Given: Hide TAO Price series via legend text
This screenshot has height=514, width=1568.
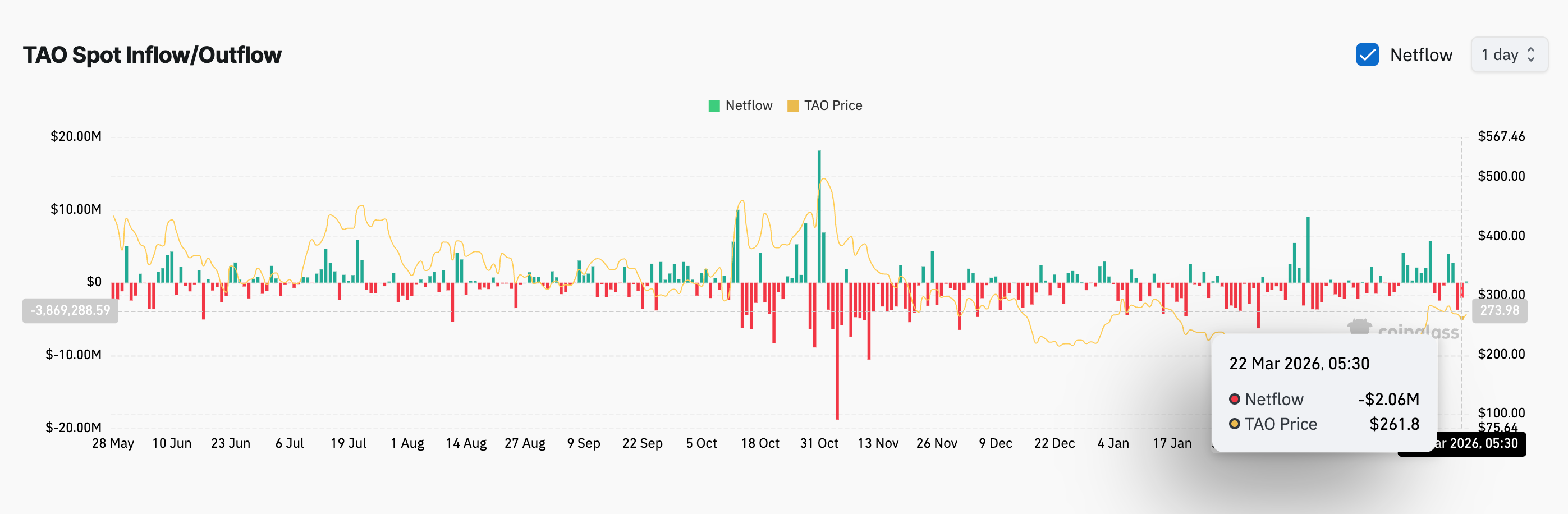Looking at the screenshot, I should click(833, 106).
